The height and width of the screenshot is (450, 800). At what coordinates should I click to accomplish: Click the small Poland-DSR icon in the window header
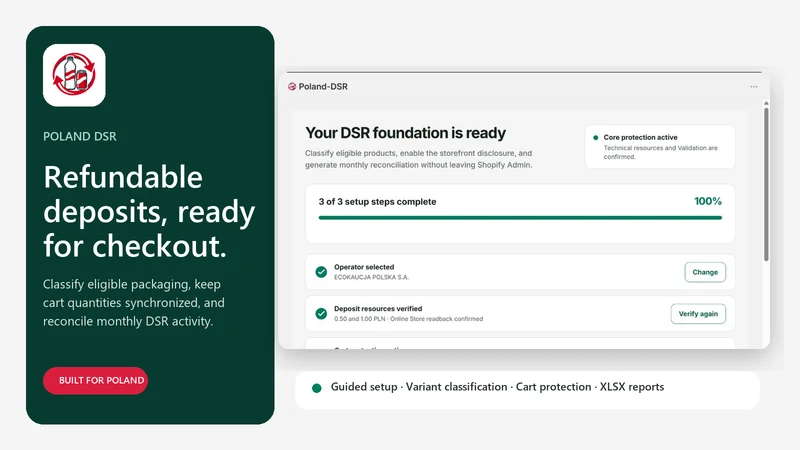pyautogui.click(x=292, y=87)
